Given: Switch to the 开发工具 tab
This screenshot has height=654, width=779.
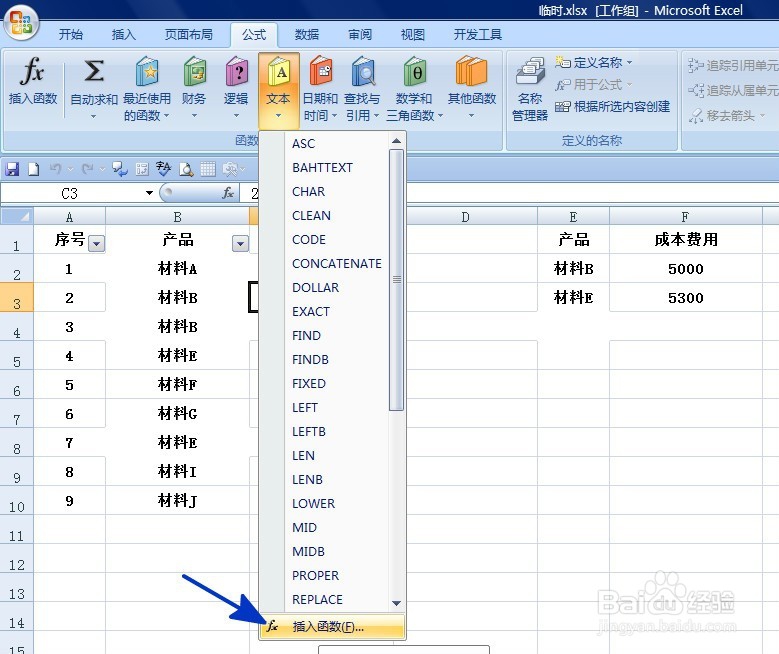Looking at the screenshot, I should 477,34.
